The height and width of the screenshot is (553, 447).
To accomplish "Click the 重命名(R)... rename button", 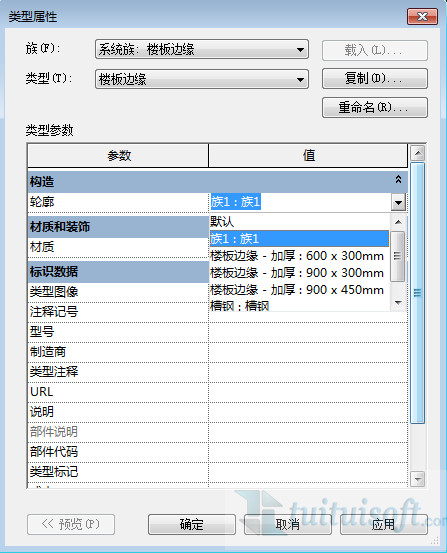I will point(375,107).
